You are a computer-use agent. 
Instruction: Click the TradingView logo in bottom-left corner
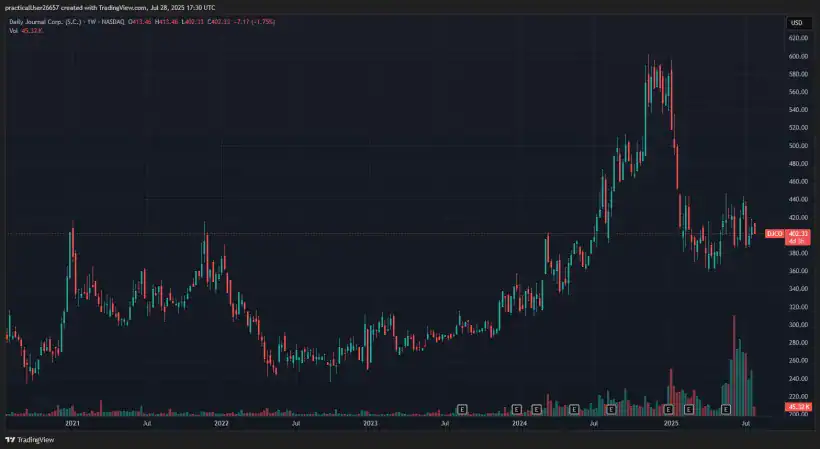click(x=28, y=439)
